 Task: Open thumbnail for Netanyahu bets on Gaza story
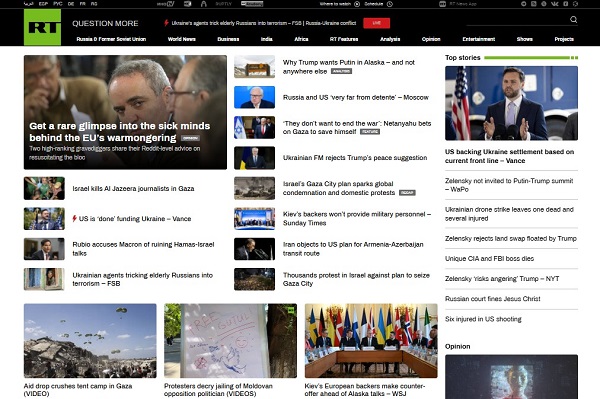[254, 127]
